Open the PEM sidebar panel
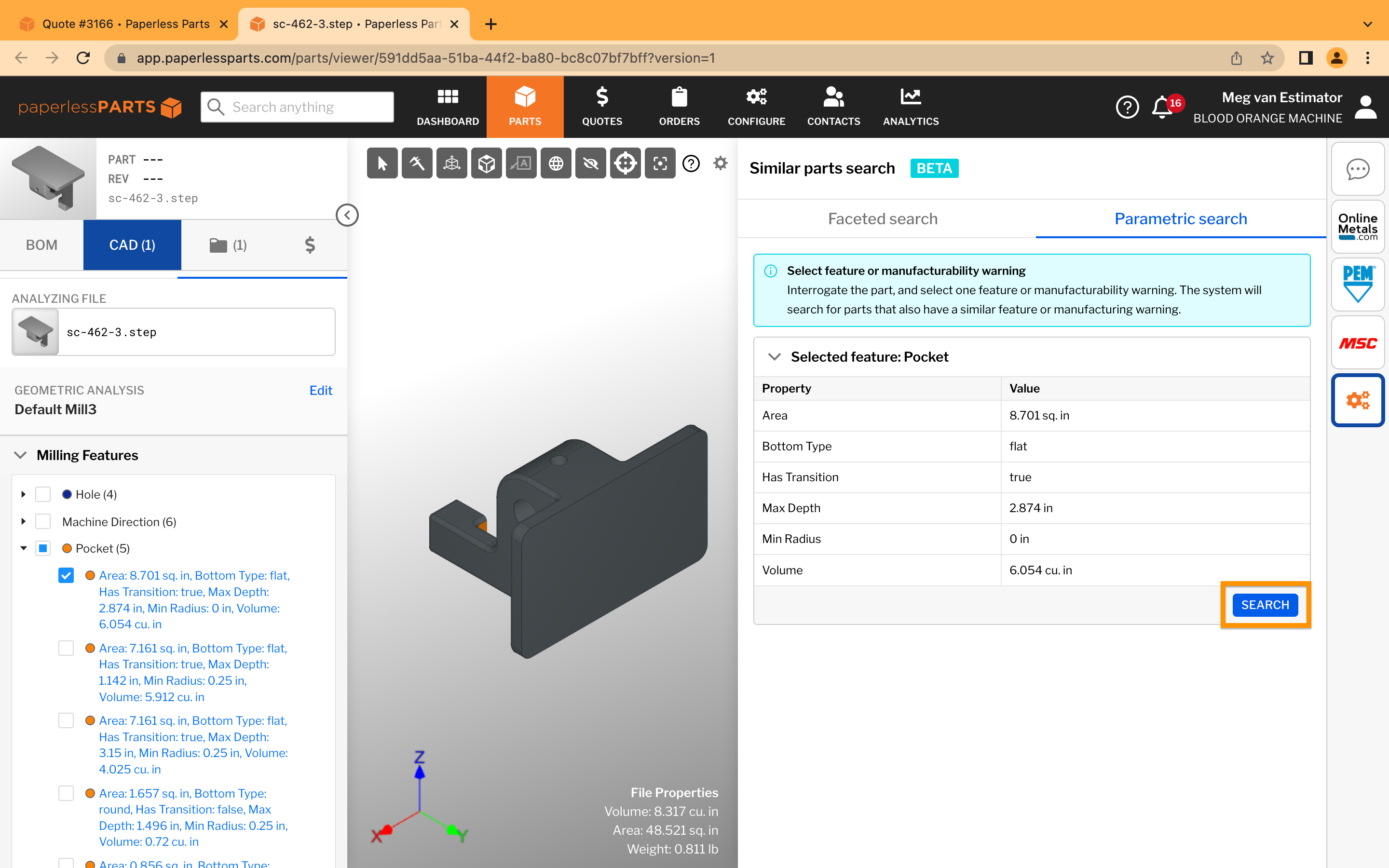Screen dimensions: 1389x868 (x=1358, y=284)
